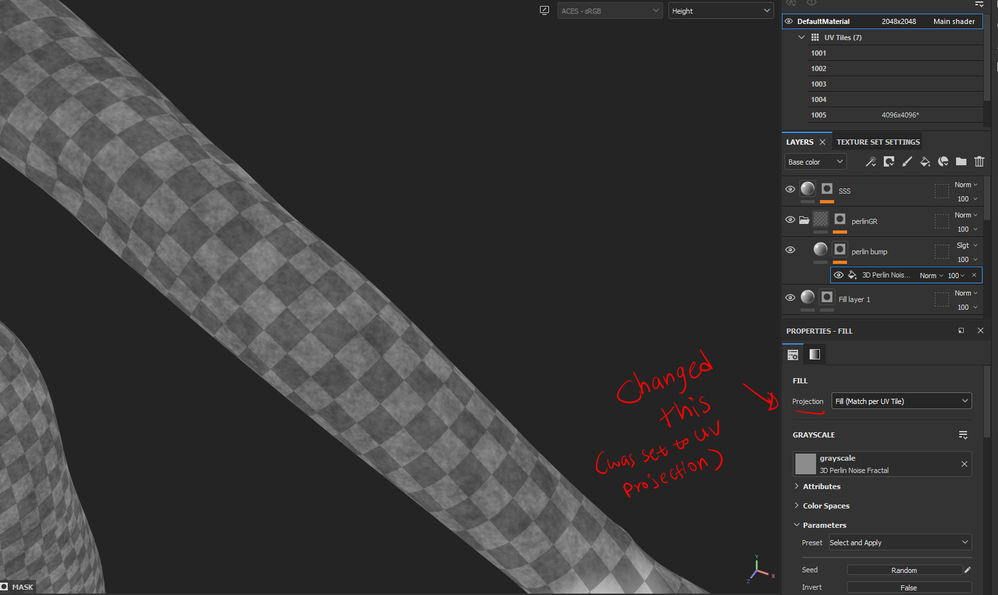Collapse the Parameters section
The image size is (998, 595).
796,525
